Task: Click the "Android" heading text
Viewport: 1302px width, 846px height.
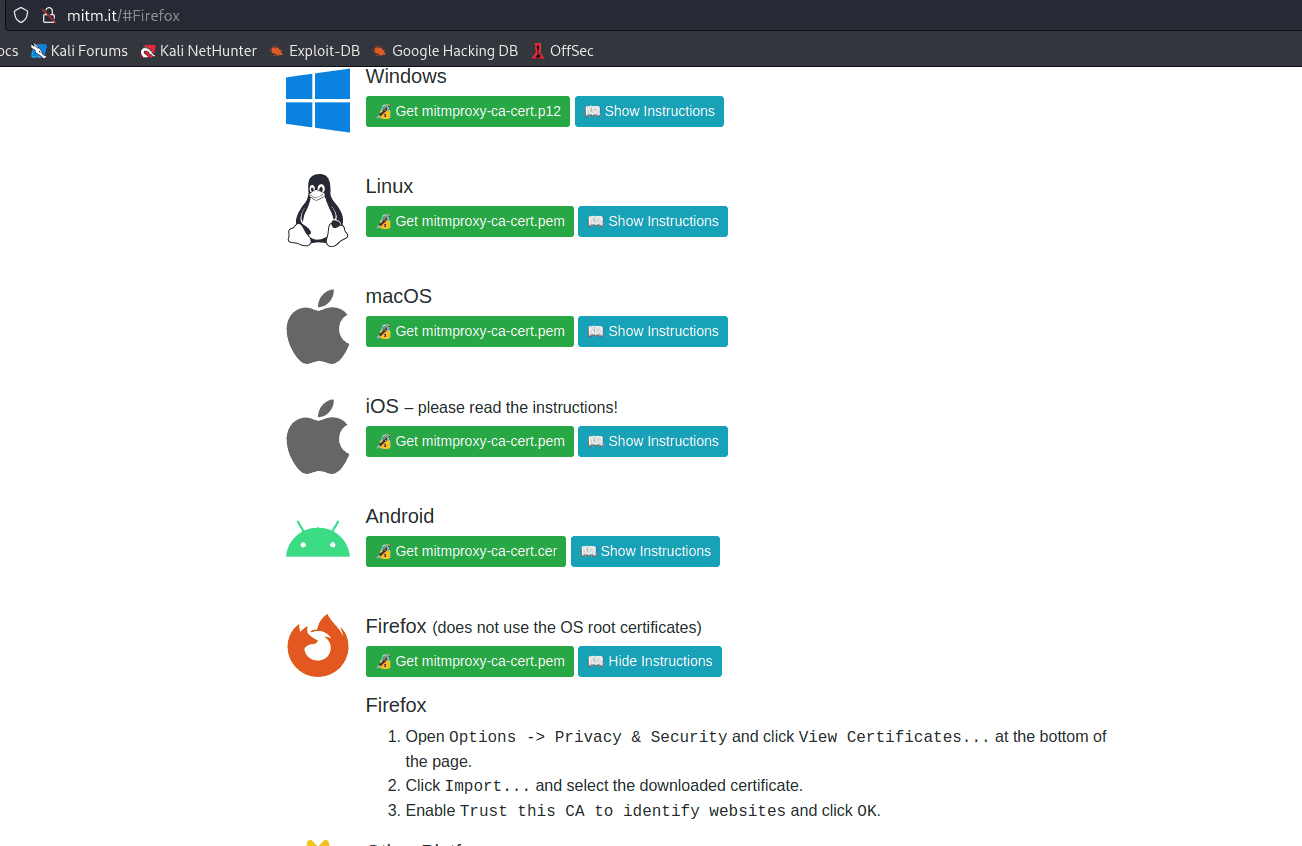Action: point(400,517)
